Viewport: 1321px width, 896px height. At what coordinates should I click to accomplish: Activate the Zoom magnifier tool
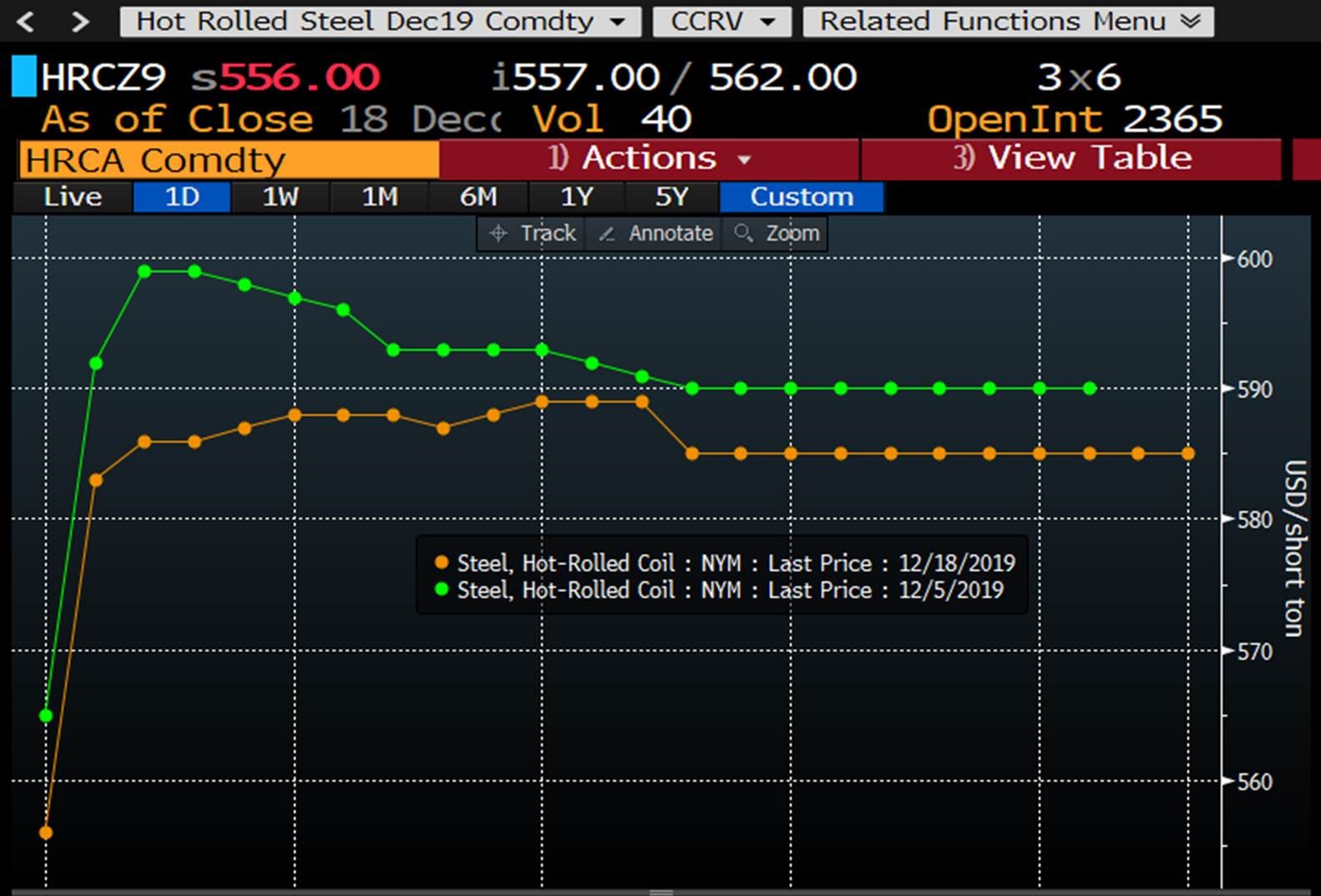[777, 234]
